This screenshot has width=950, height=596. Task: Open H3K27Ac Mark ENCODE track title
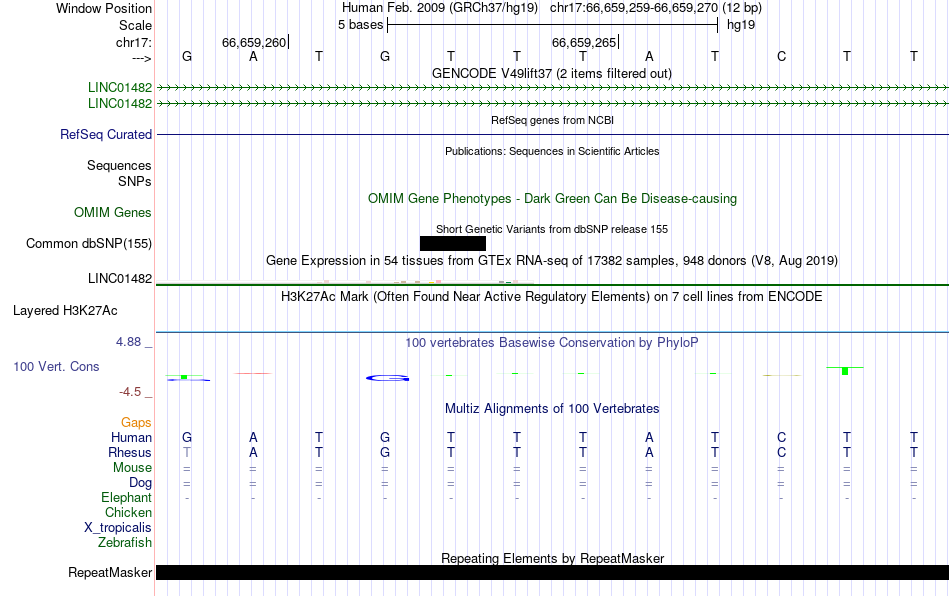tap(552, 296)
